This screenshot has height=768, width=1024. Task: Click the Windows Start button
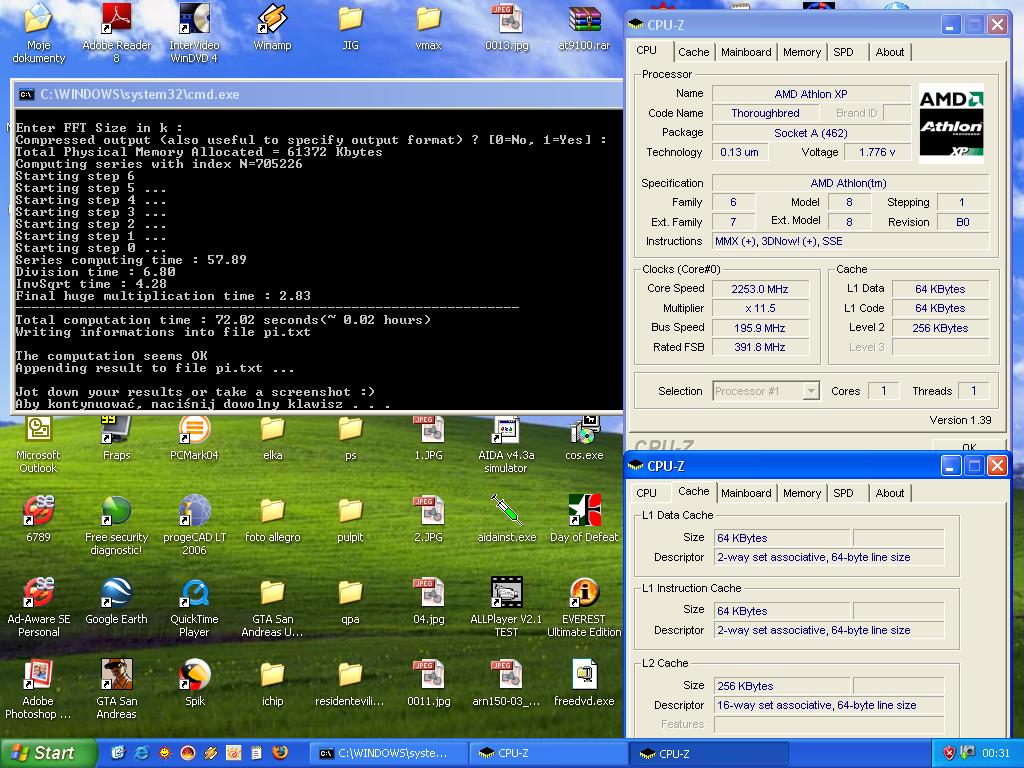[47, 753]
